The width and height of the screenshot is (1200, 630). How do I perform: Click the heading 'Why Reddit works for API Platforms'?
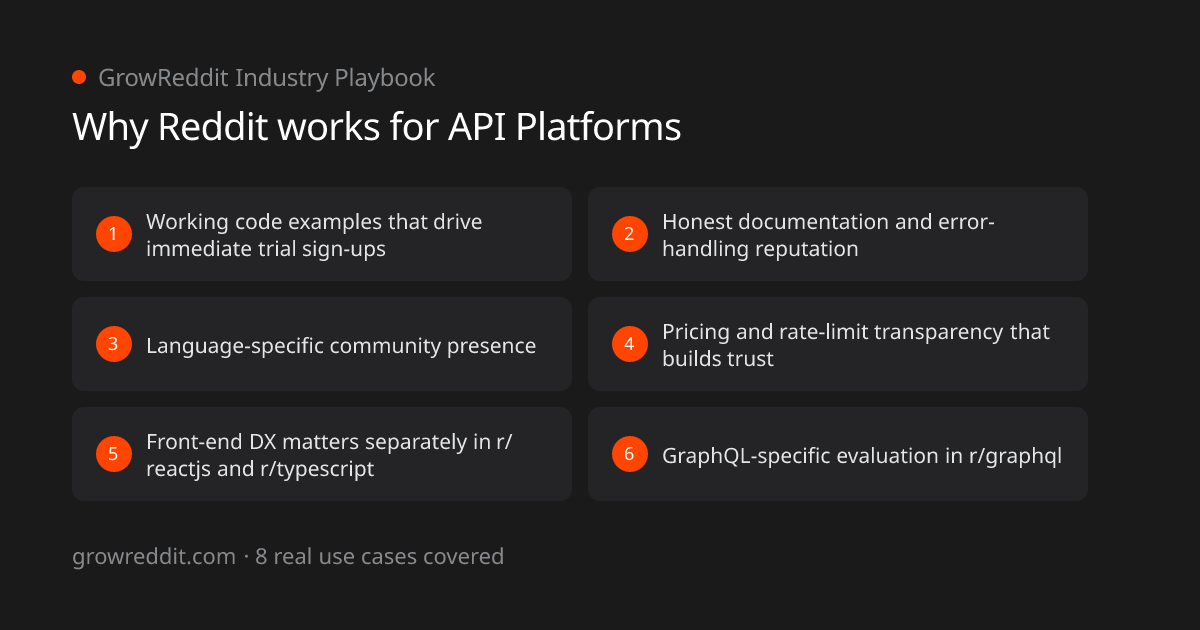377,128
